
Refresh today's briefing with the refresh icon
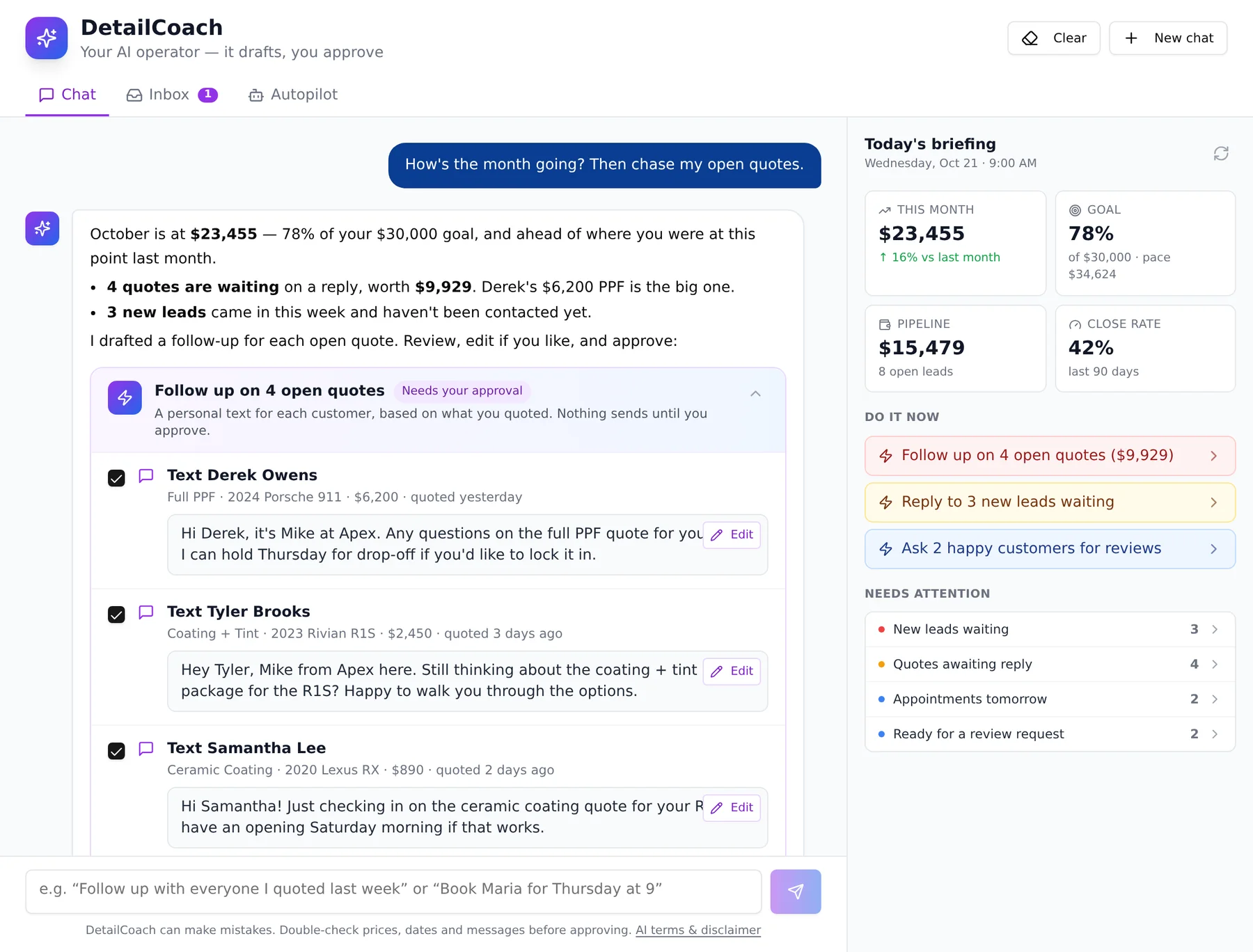click(x=1221, y=153)
